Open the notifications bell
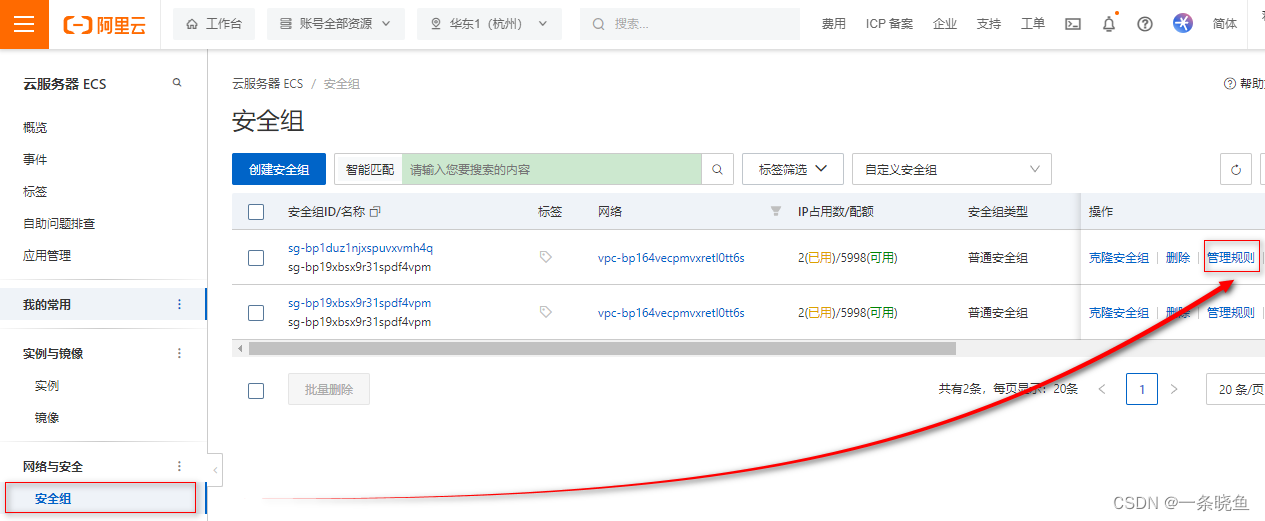The image size is (1265, 521). pyautogui.click(x=1109, y=24)
